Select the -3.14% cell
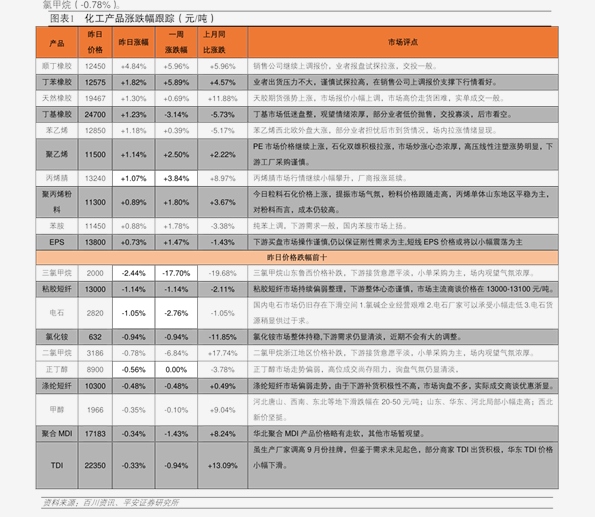The image size is (595, 517). click(176, 114)
